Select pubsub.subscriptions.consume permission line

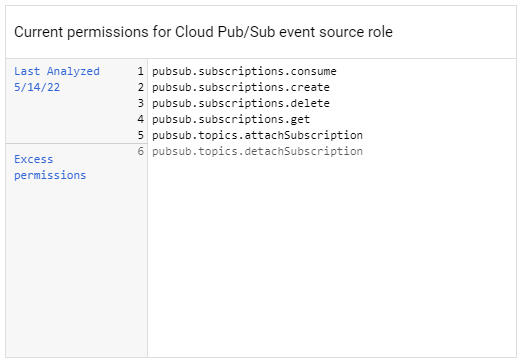point(244,71)
